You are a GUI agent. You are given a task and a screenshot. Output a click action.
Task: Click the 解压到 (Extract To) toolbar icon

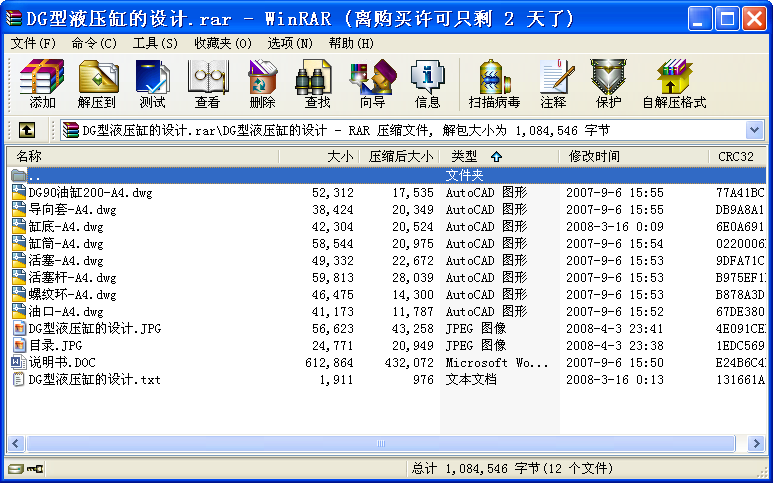[97, 83]
